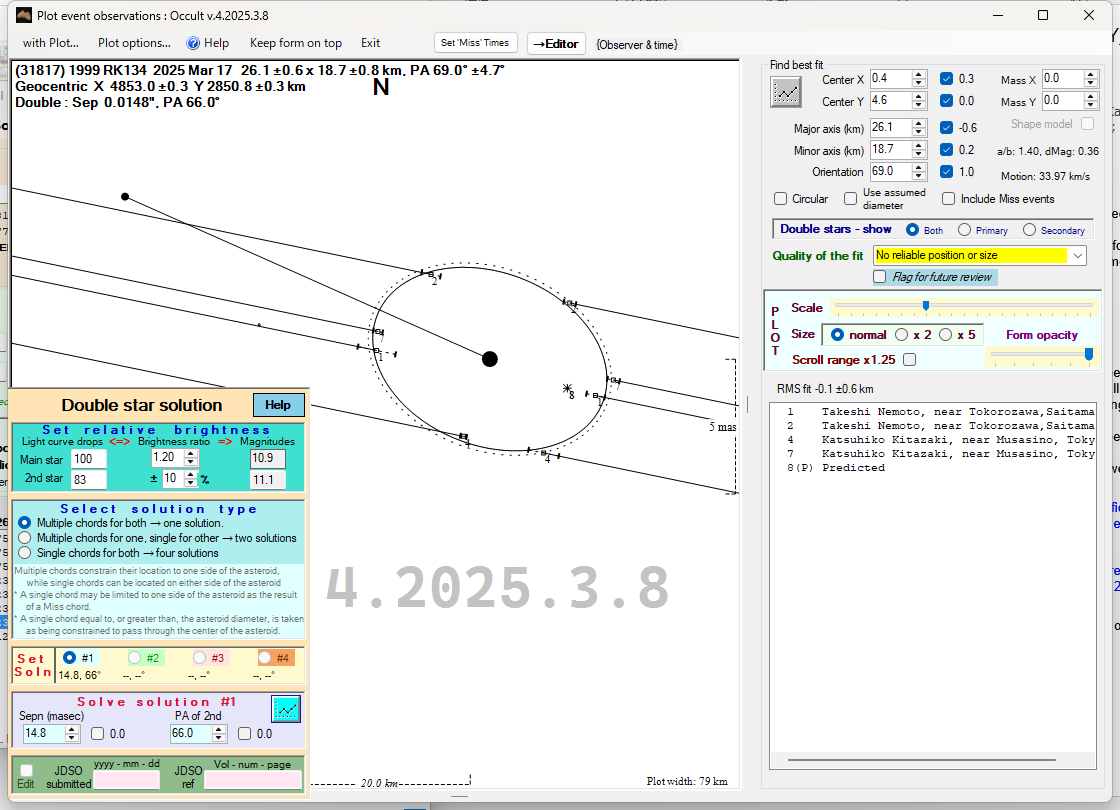
Task: Expand the Quality of the fit dropdown
Action: tap(1077, 256)
